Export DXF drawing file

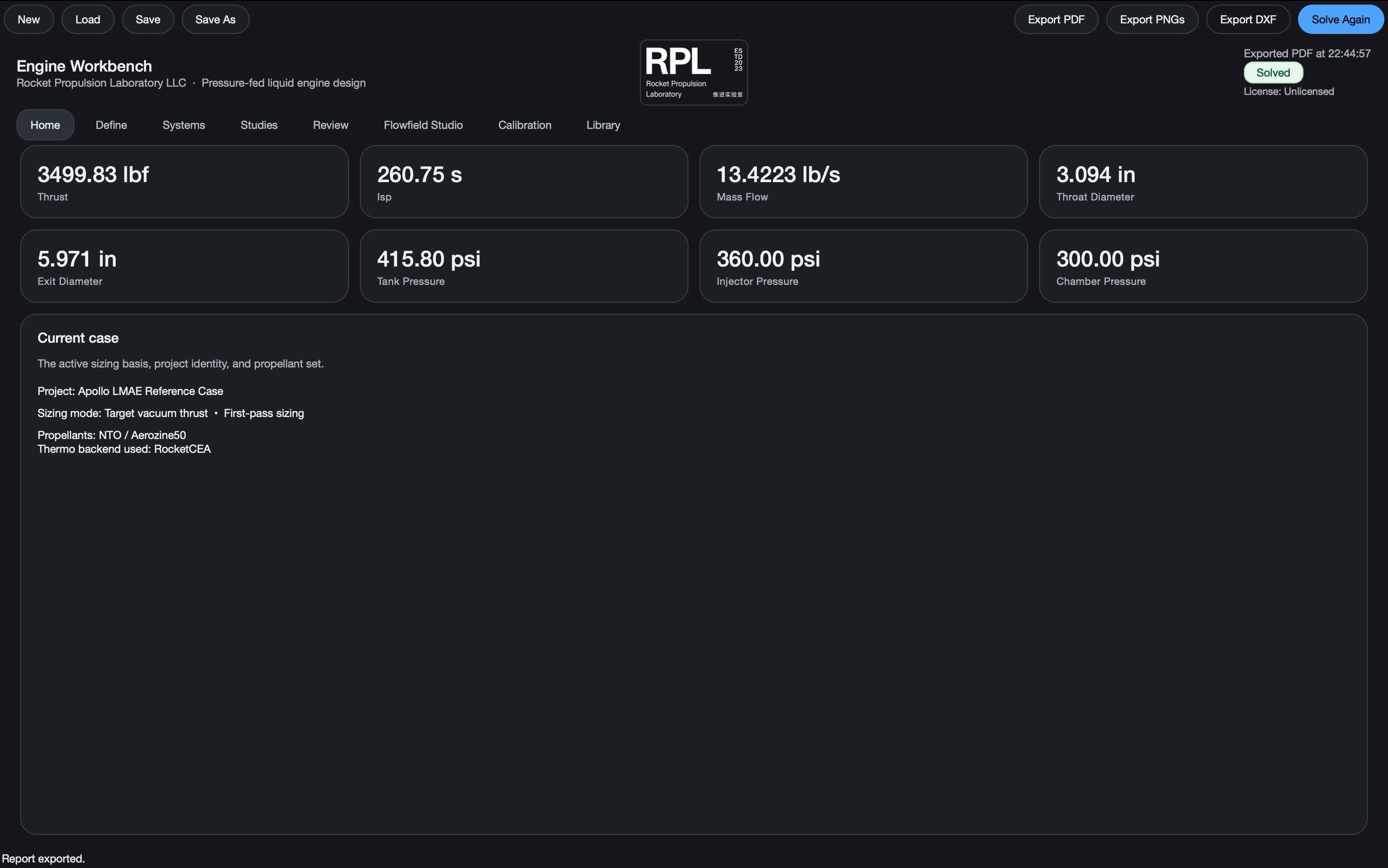click(x=1247, y=20)
